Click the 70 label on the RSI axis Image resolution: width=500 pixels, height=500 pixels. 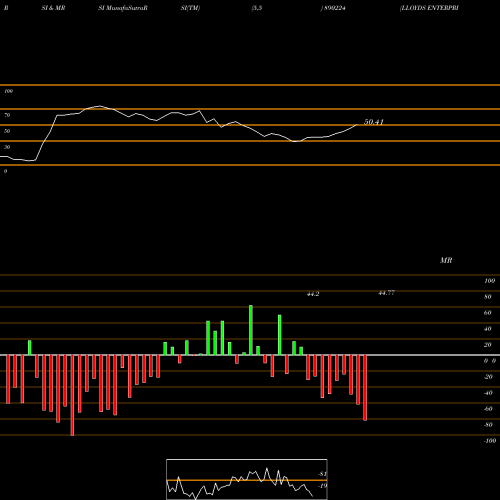[x=7, y=115]
